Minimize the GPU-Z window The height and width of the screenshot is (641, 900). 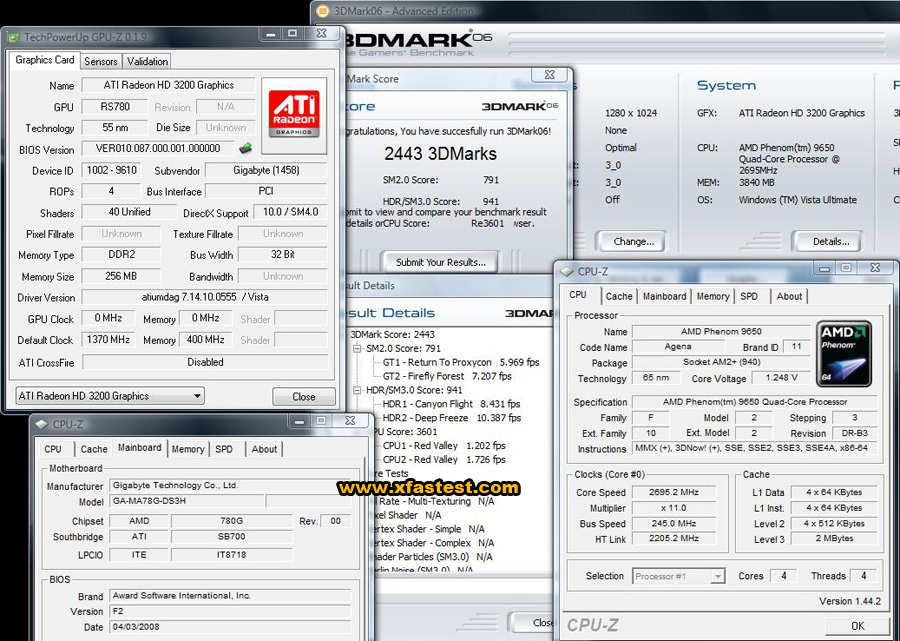(x=269, y=34)
